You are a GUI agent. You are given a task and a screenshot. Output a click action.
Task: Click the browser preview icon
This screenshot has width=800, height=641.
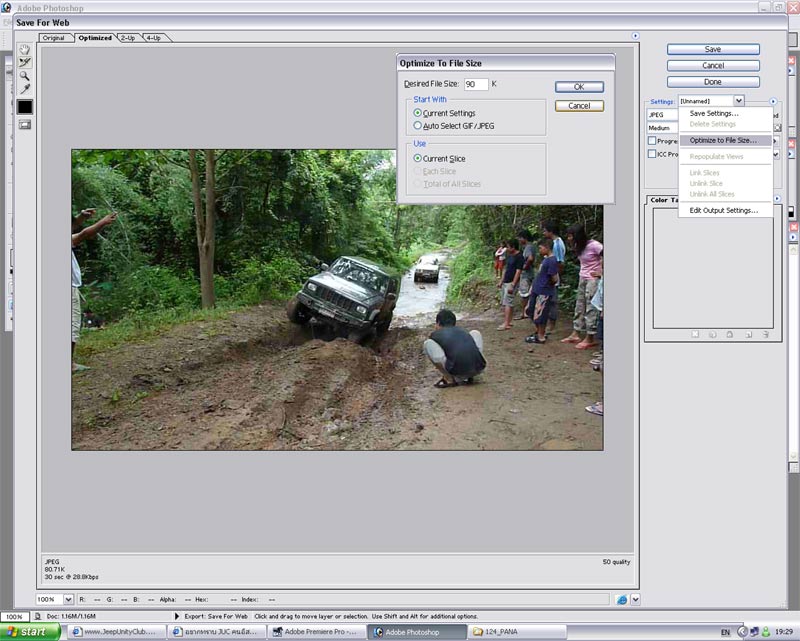621,599
